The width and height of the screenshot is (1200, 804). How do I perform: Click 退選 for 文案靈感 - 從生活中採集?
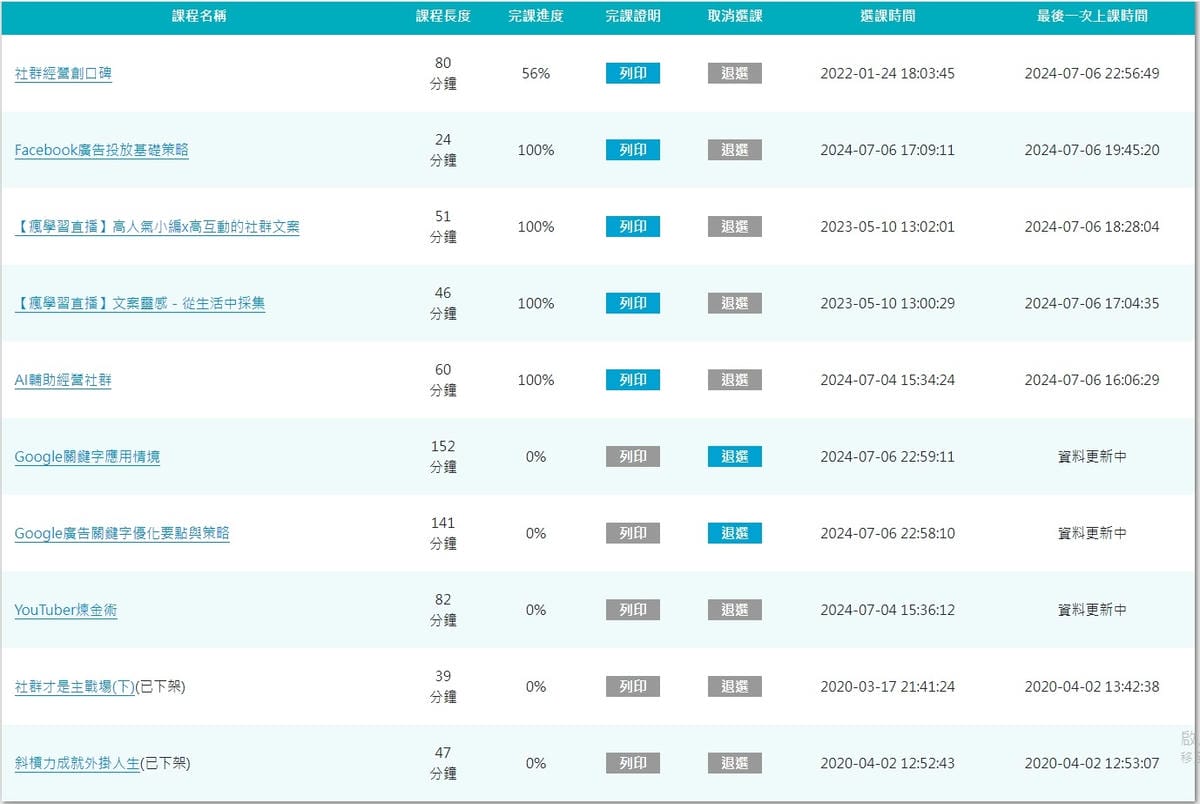pos(735,303)
